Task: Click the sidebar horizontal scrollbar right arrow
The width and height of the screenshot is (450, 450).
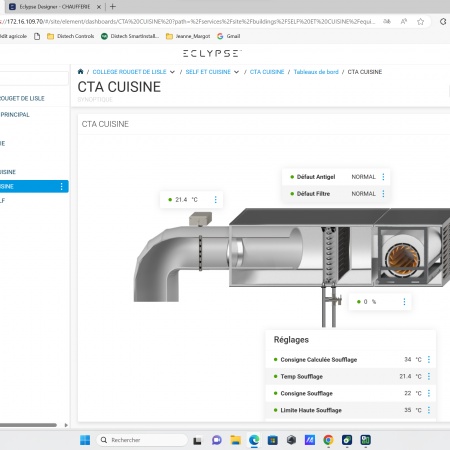Action: (x=66, y=425)
